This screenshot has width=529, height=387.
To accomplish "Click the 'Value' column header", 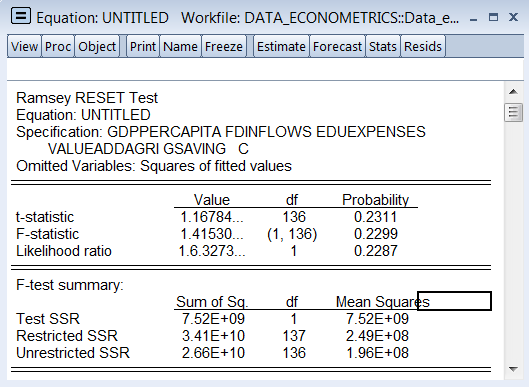I will 212,200.
